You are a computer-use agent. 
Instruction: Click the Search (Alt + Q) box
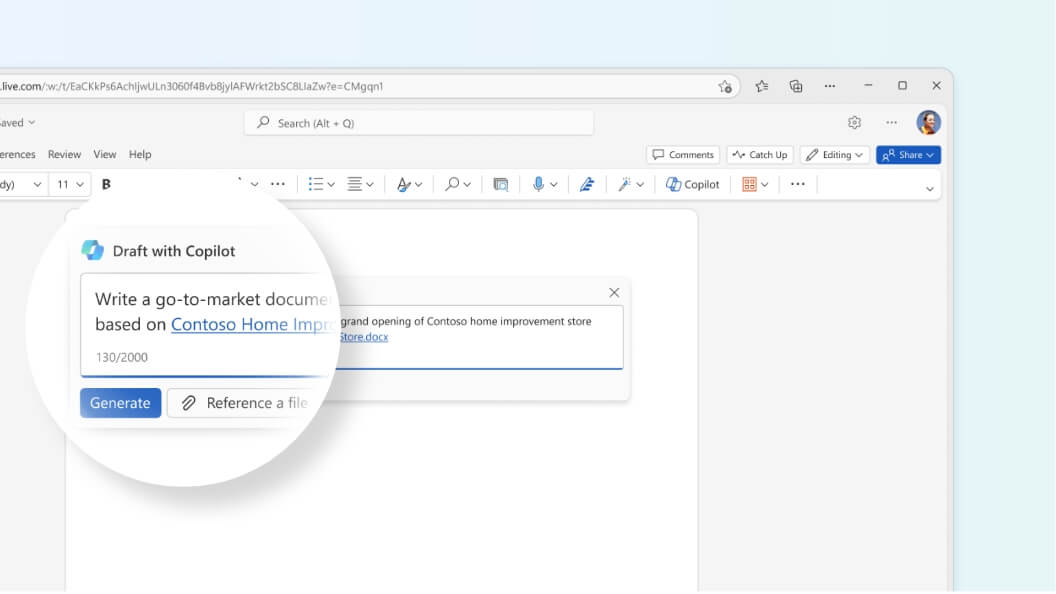pyautogui.click(x=418, y=123)
